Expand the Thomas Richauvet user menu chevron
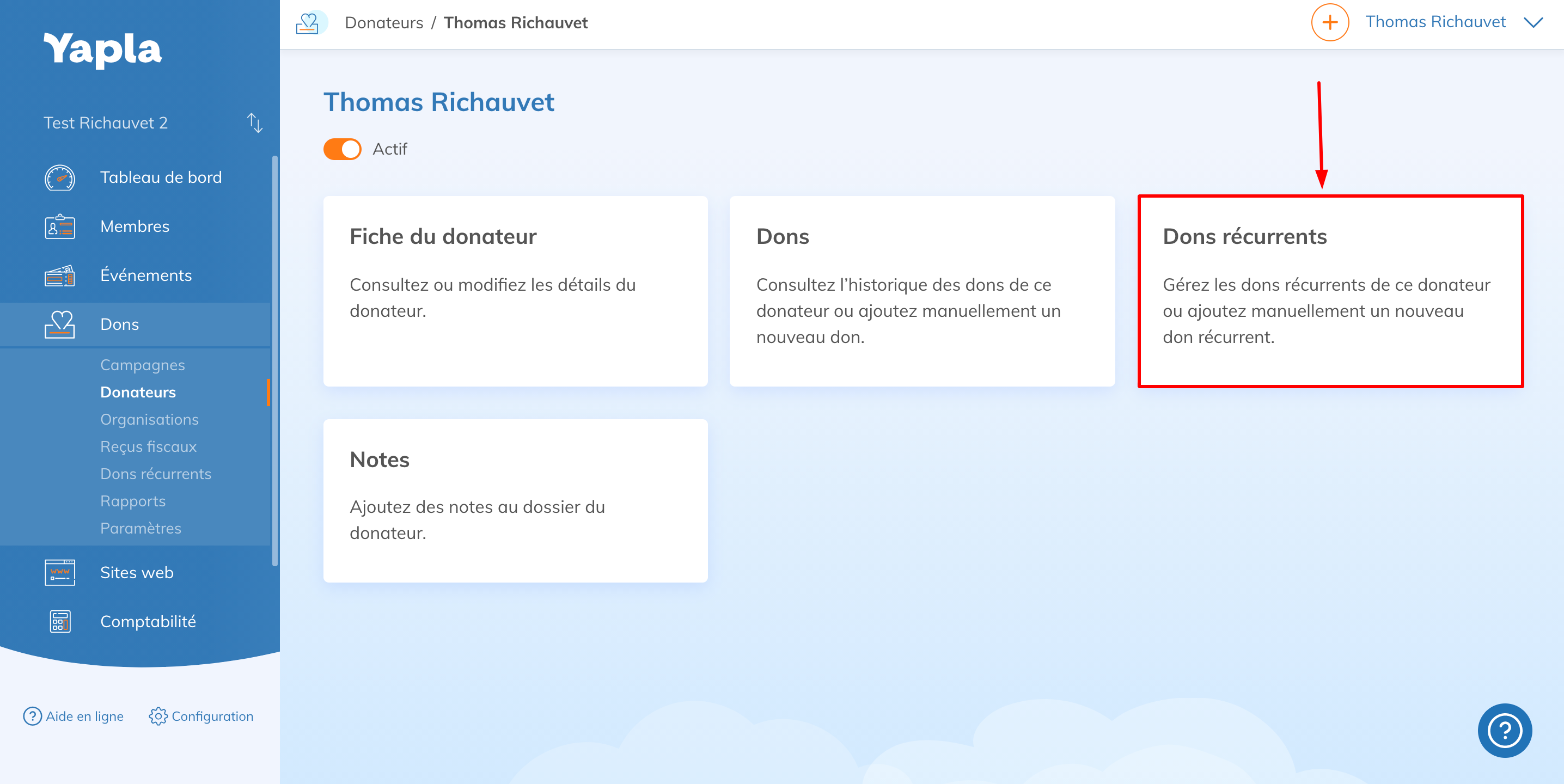The width and height of the screenshot is (1564, 784). [x=1533, y=23]
